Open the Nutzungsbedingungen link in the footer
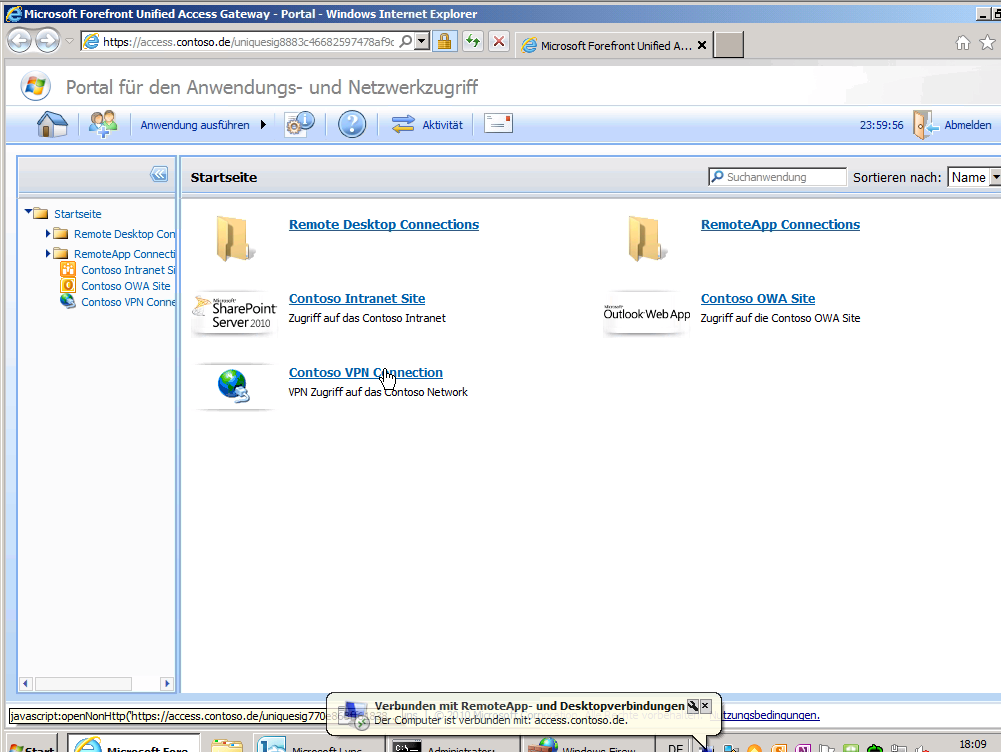The image size is (1001, 752). tap(771, 715)
